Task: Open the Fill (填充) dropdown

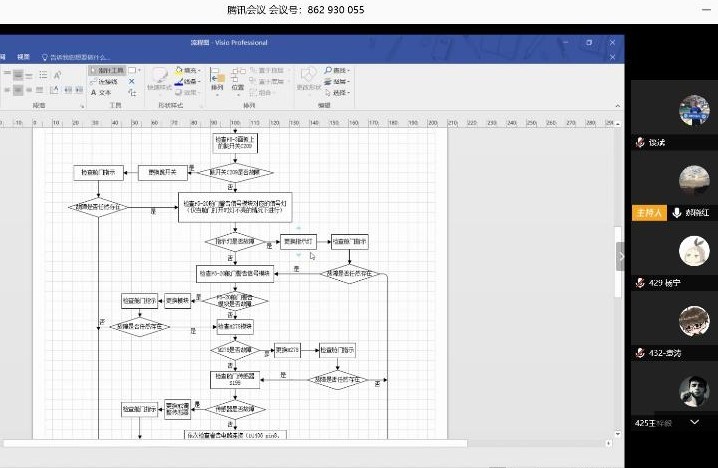Action: point(190,71)
